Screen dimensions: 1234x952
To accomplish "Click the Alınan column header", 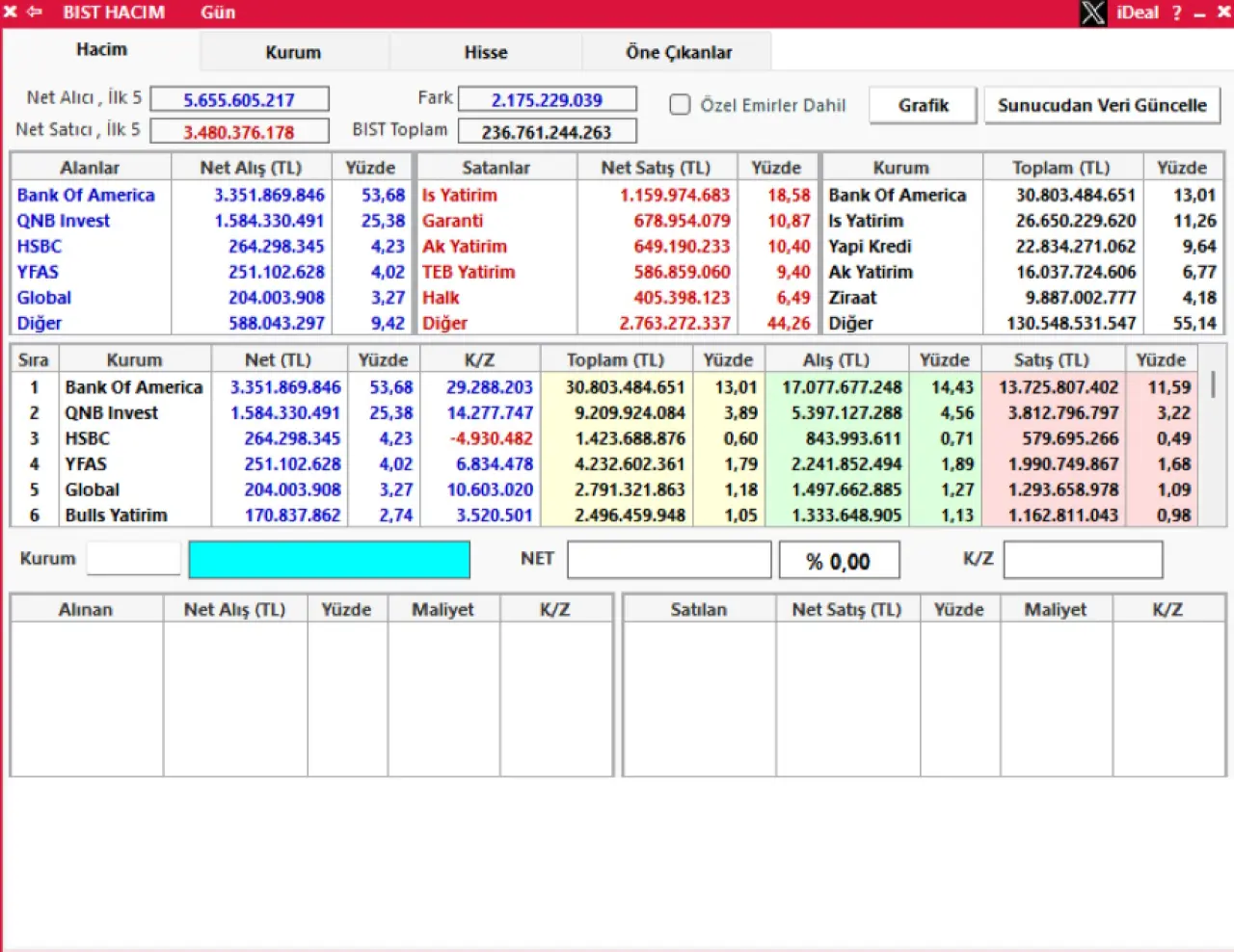I will 86,610.
